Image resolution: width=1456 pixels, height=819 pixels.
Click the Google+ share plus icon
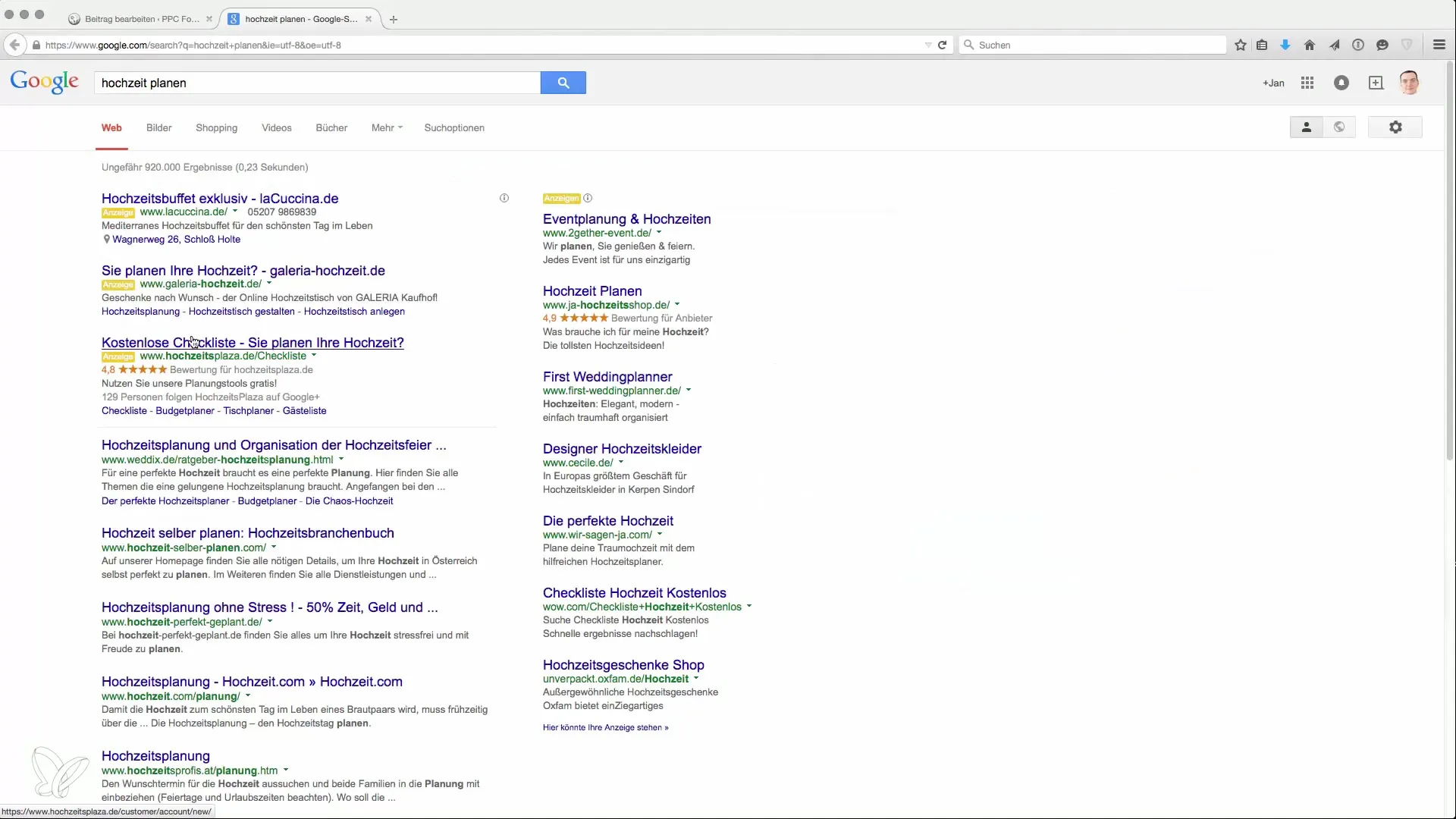pos(1376,83)
